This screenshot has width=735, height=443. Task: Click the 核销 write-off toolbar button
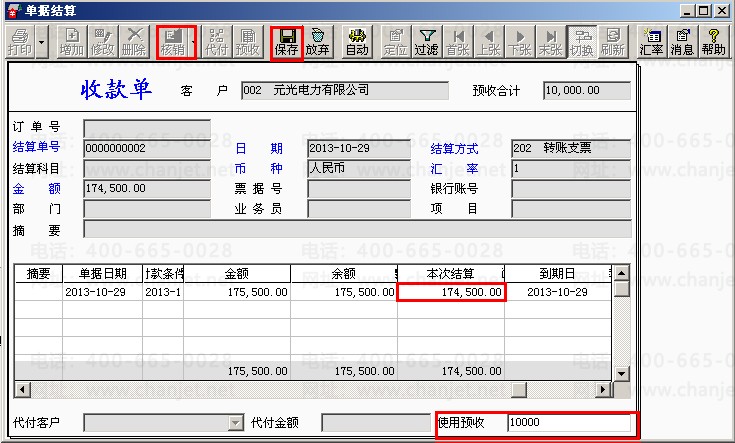pyautogui.click(x=172, y=42)
